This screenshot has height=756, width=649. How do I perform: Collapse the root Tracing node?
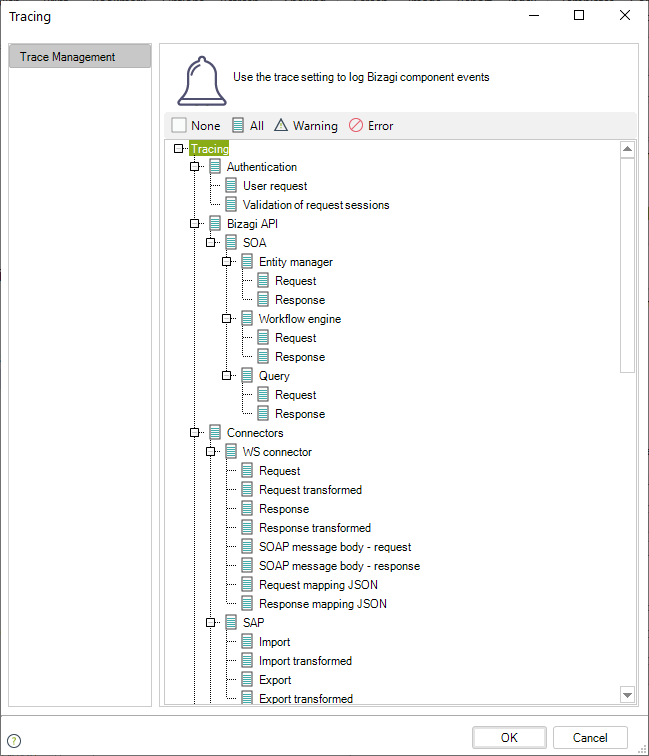pyautogui.click(x=178, y=148)
